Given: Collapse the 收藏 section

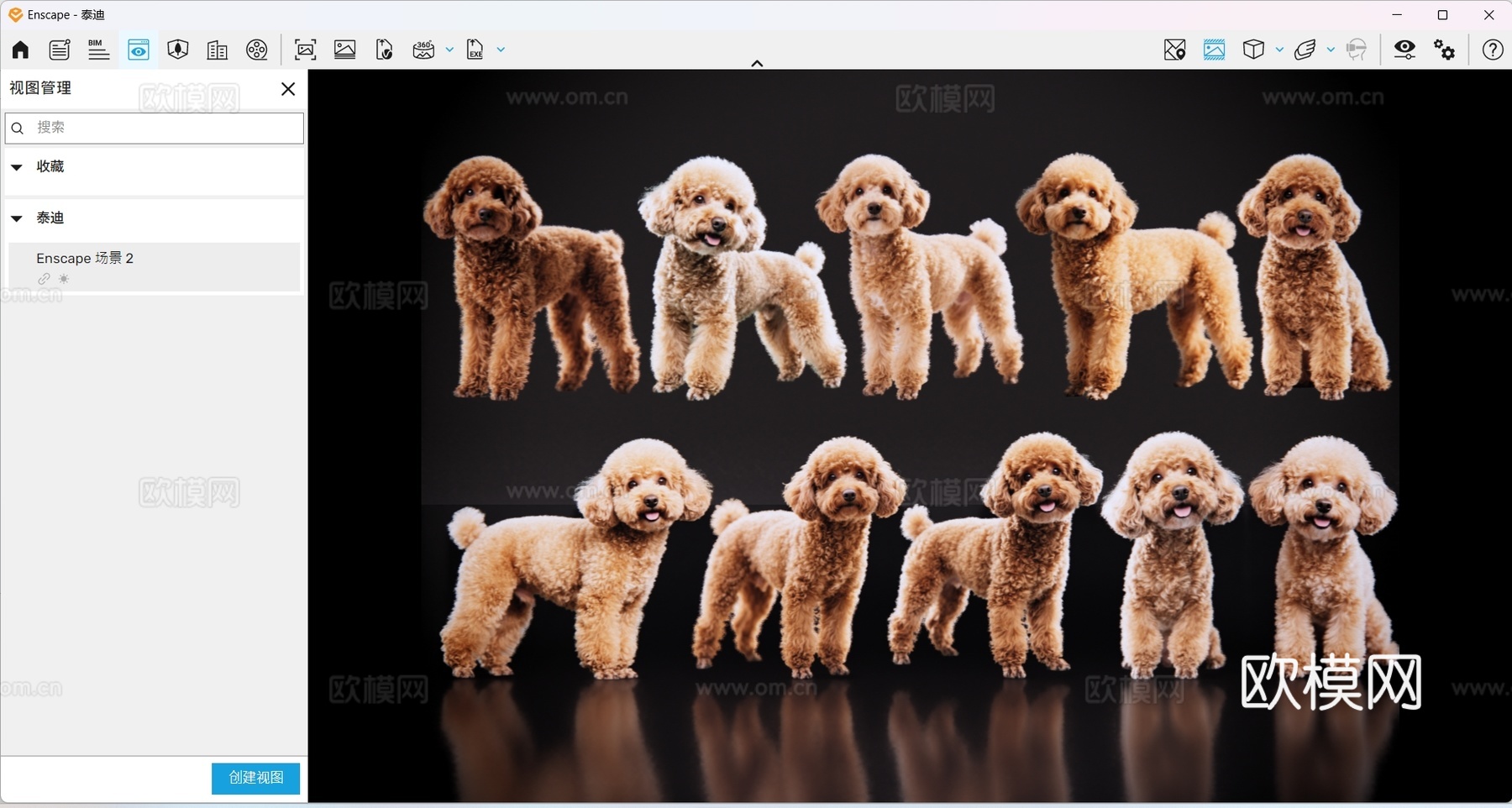Looking at the screenshot, I should pyautogui.click(x=16, y=167).
